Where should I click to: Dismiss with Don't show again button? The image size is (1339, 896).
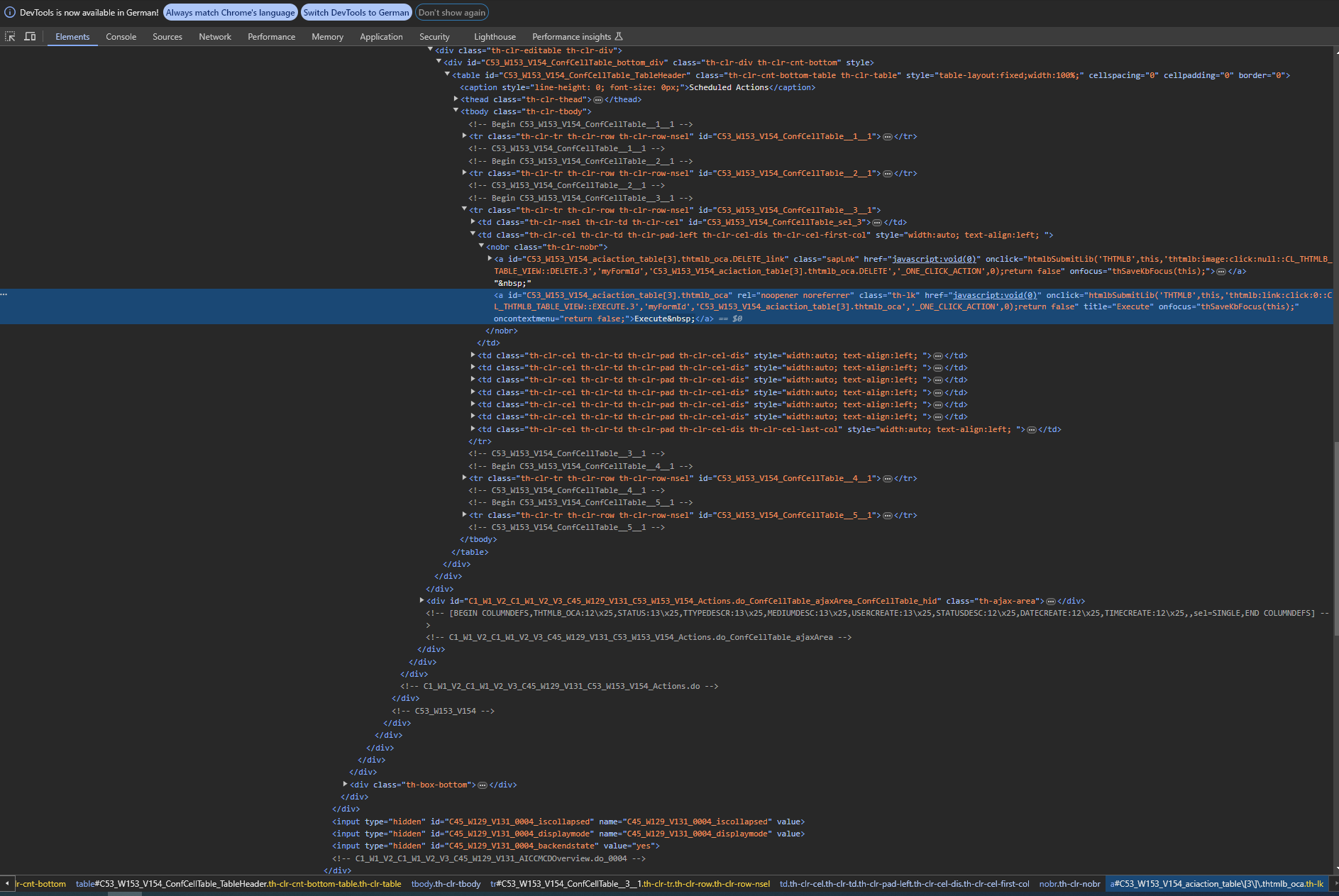452,13
